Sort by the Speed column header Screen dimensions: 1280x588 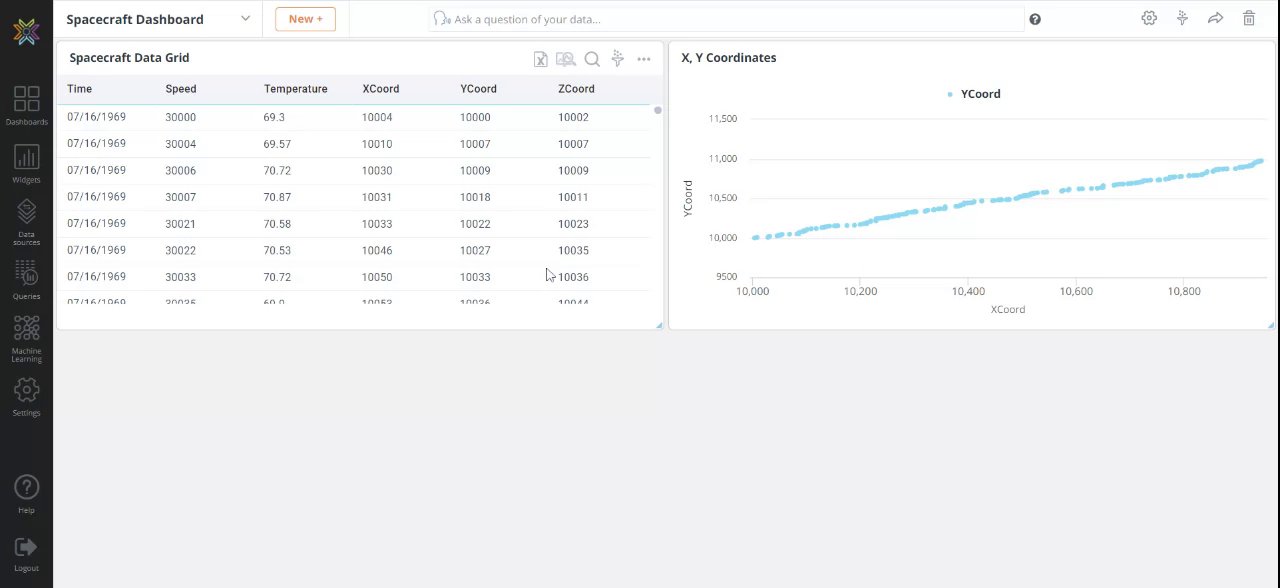[x=181, y=89]
